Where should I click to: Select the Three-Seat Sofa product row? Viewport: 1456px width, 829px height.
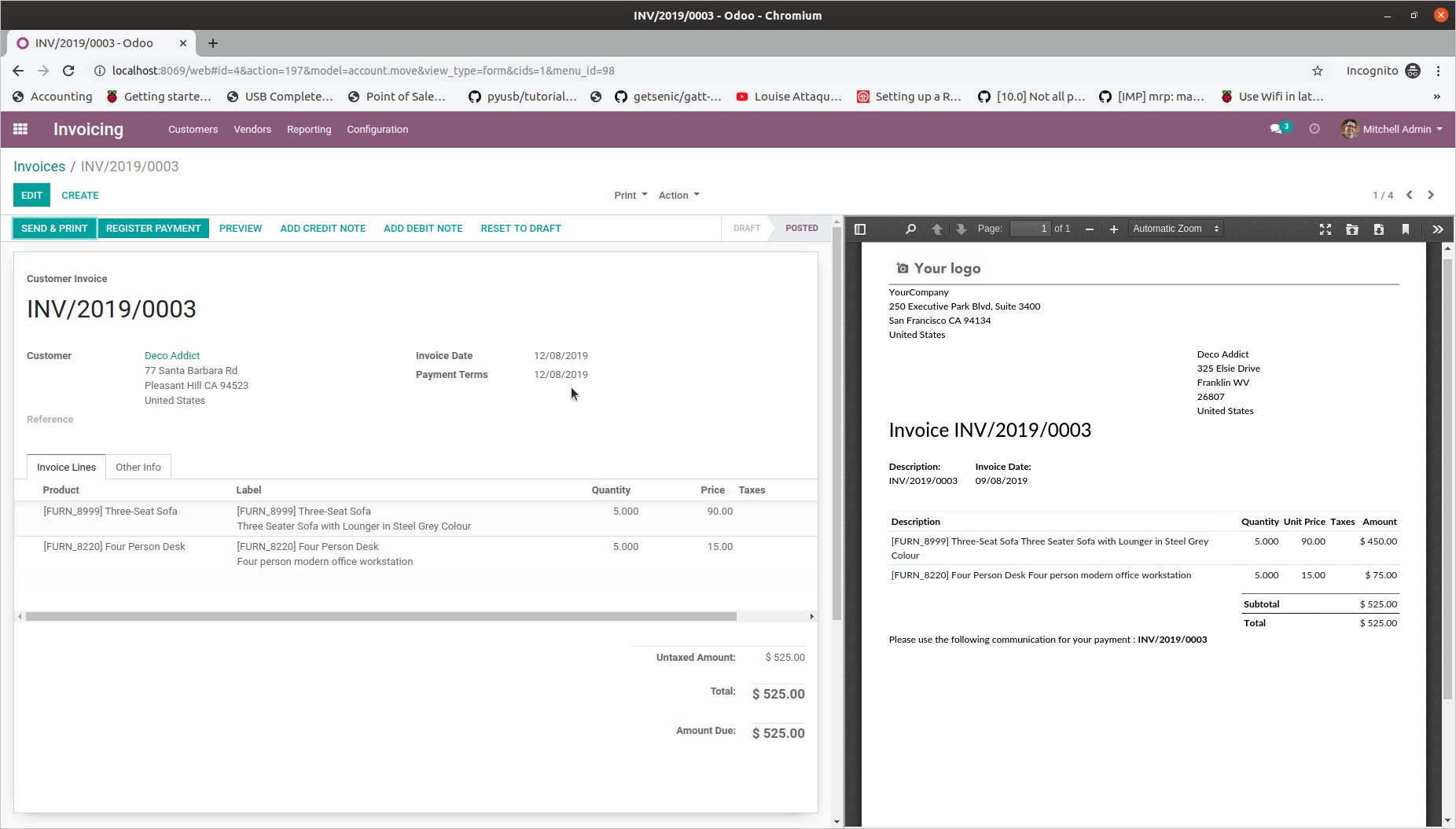[x=415, y=519]
